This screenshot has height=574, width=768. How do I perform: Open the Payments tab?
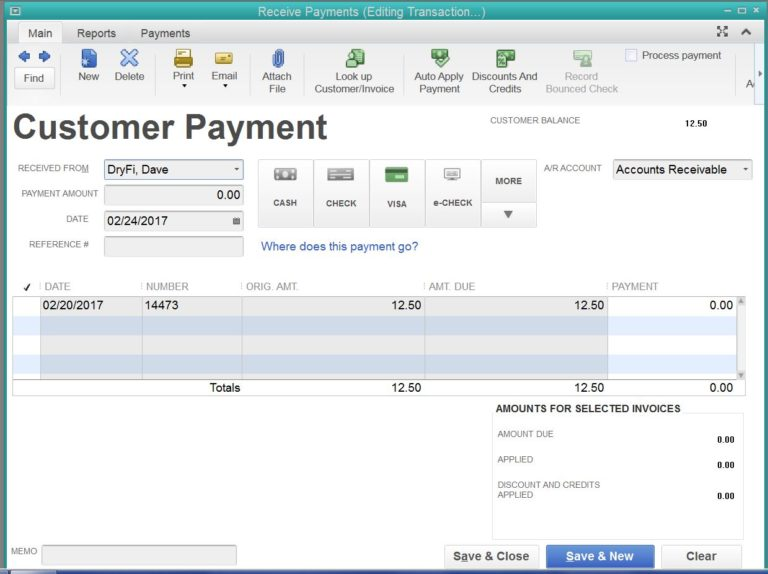[x=165, y=33]
